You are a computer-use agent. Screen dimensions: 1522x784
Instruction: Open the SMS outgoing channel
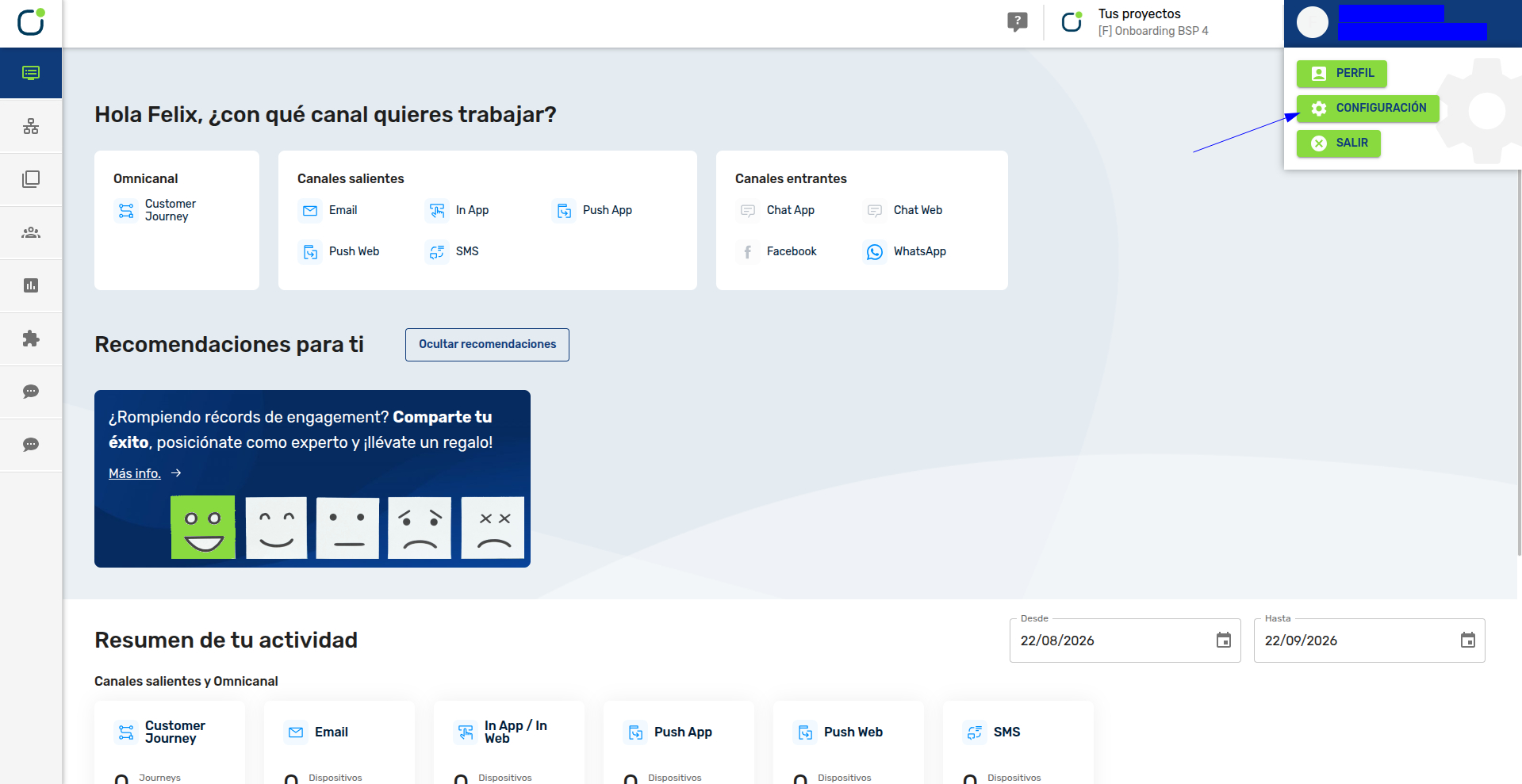pyautogui.click(x=452, y=251)
